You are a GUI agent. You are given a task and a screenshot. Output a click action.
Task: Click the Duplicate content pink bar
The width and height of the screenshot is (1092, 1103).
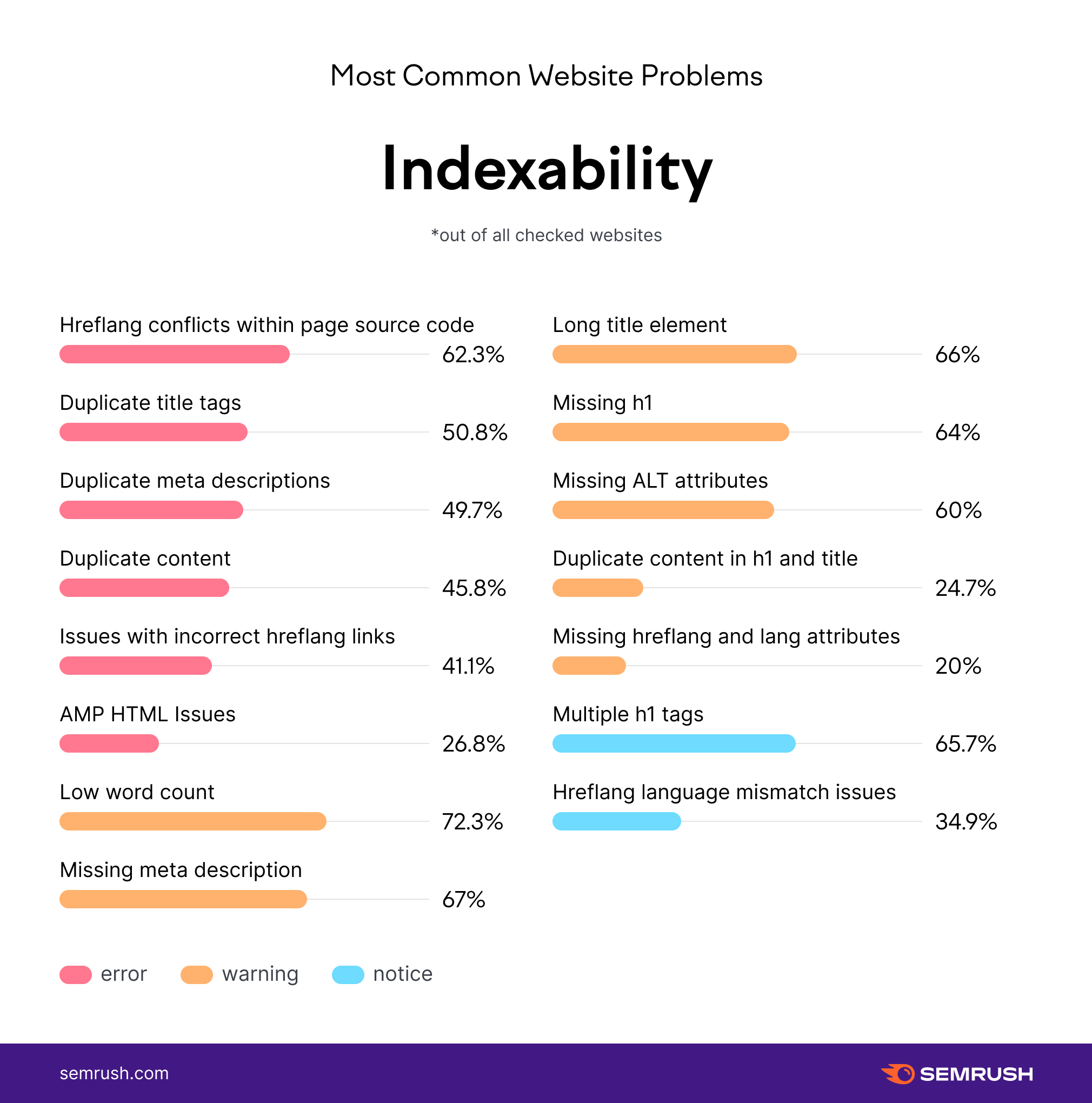[144, 588]
